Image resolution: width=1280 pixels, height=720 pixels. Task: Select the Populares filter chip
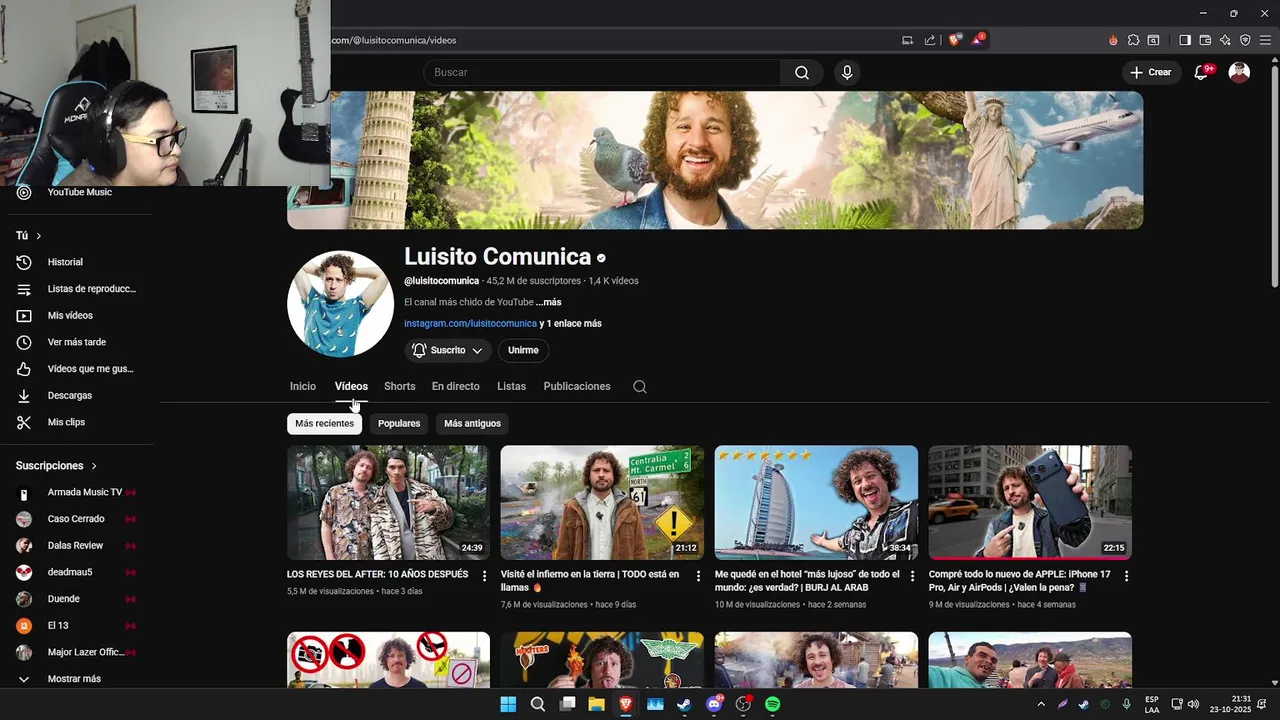point(399,423)
